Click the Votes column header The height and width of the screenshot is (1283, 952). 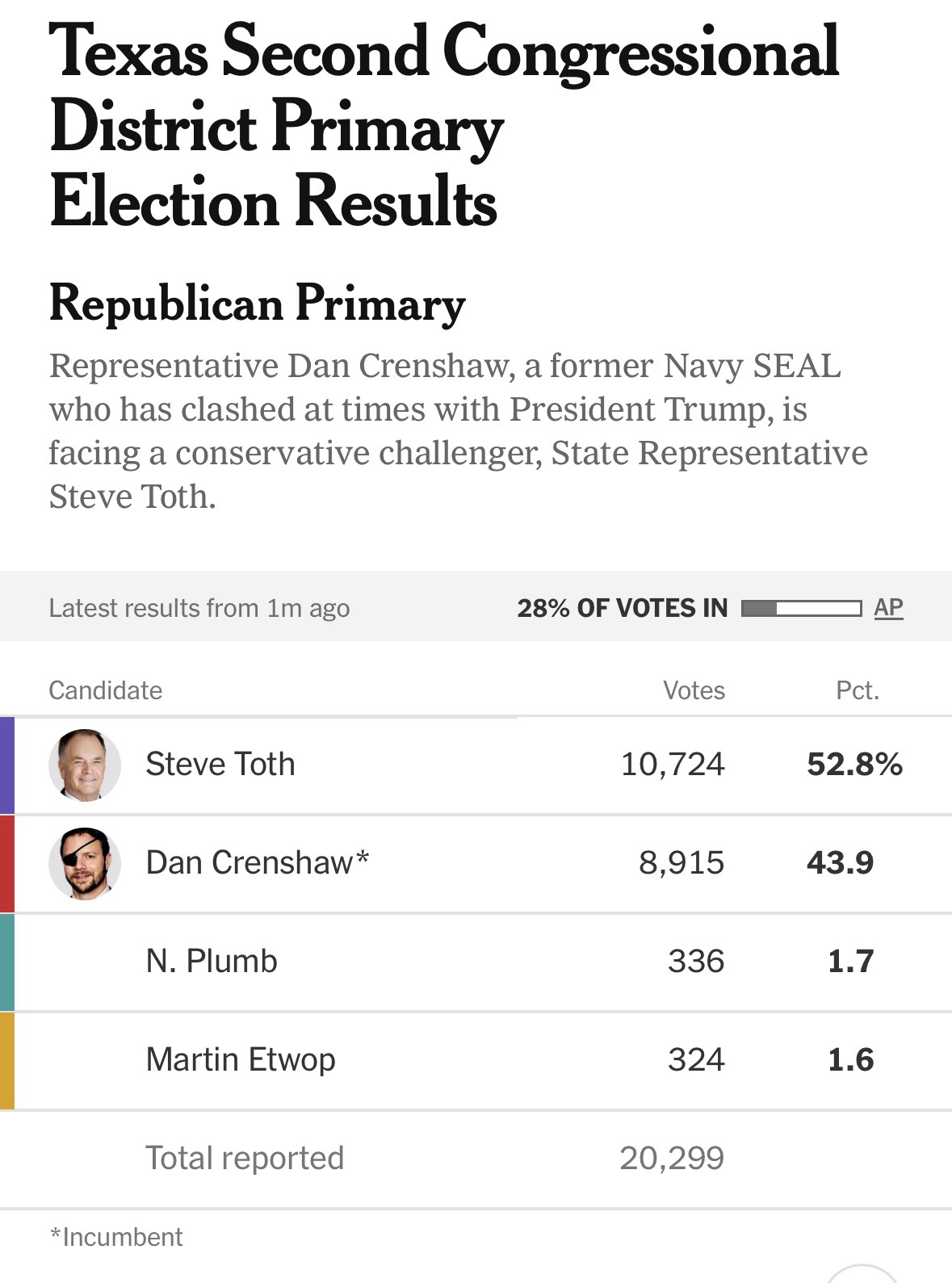tap(694, 690)
